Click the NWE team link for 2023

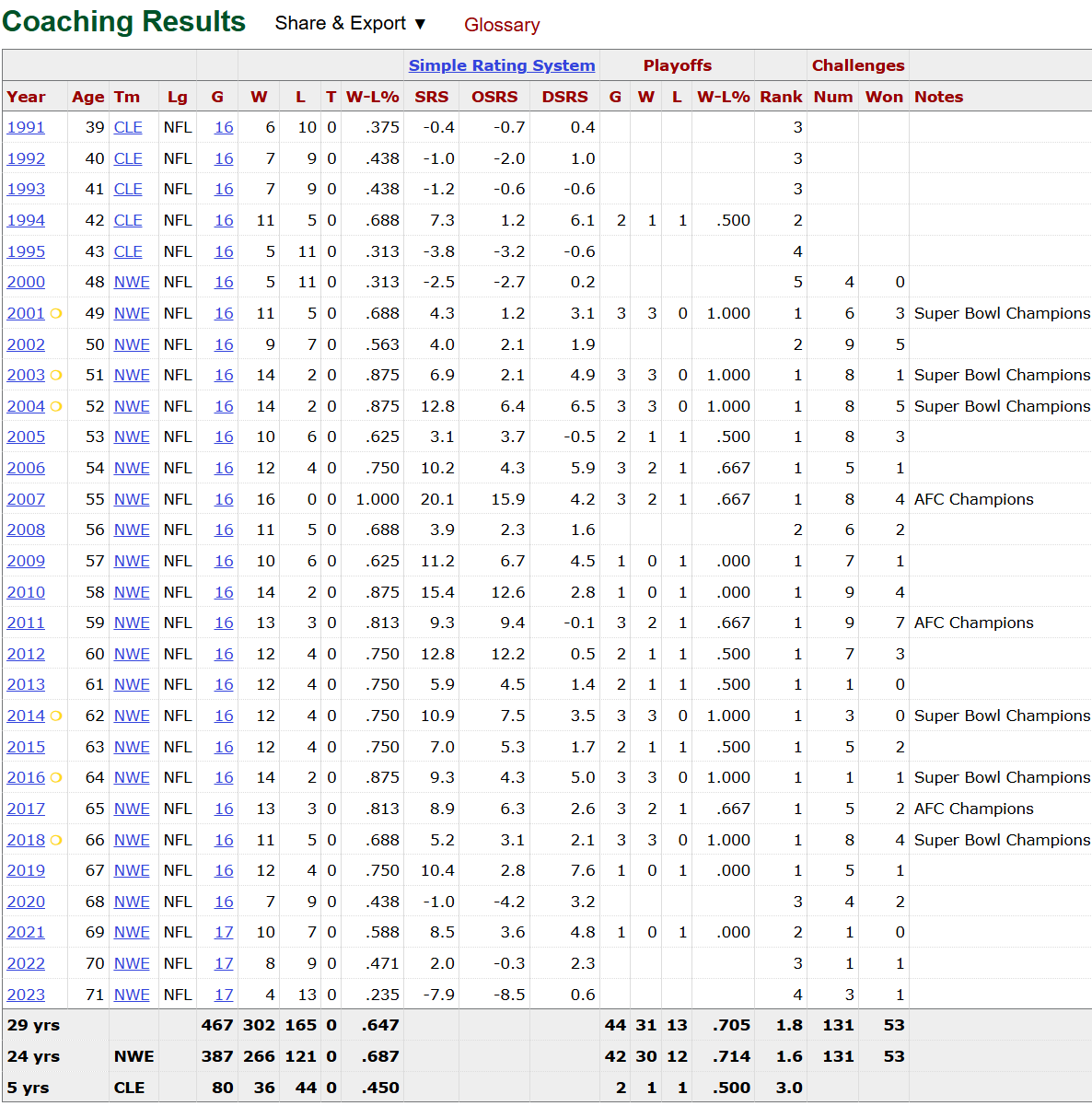[132, 995]
